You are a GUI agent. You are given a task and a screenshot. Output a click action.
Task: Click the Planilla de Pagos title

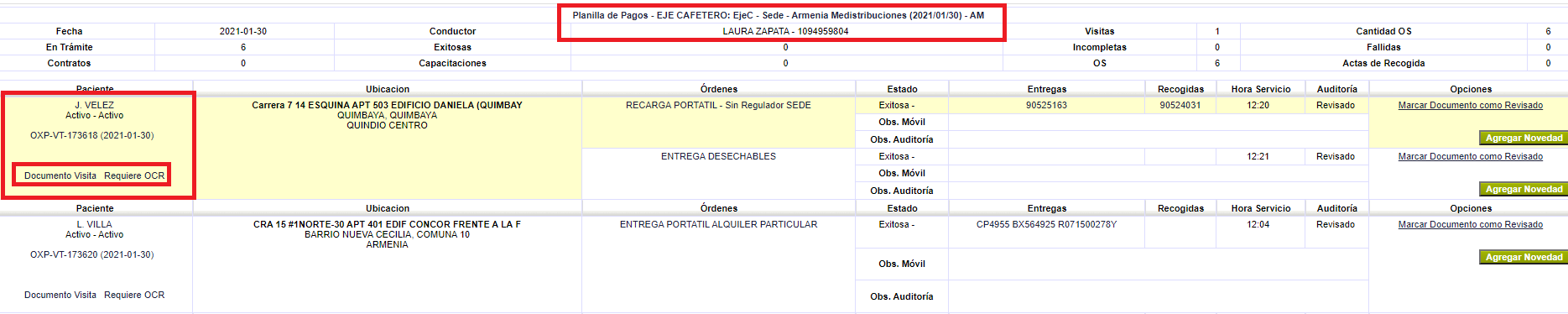click(x=779, y=15)
